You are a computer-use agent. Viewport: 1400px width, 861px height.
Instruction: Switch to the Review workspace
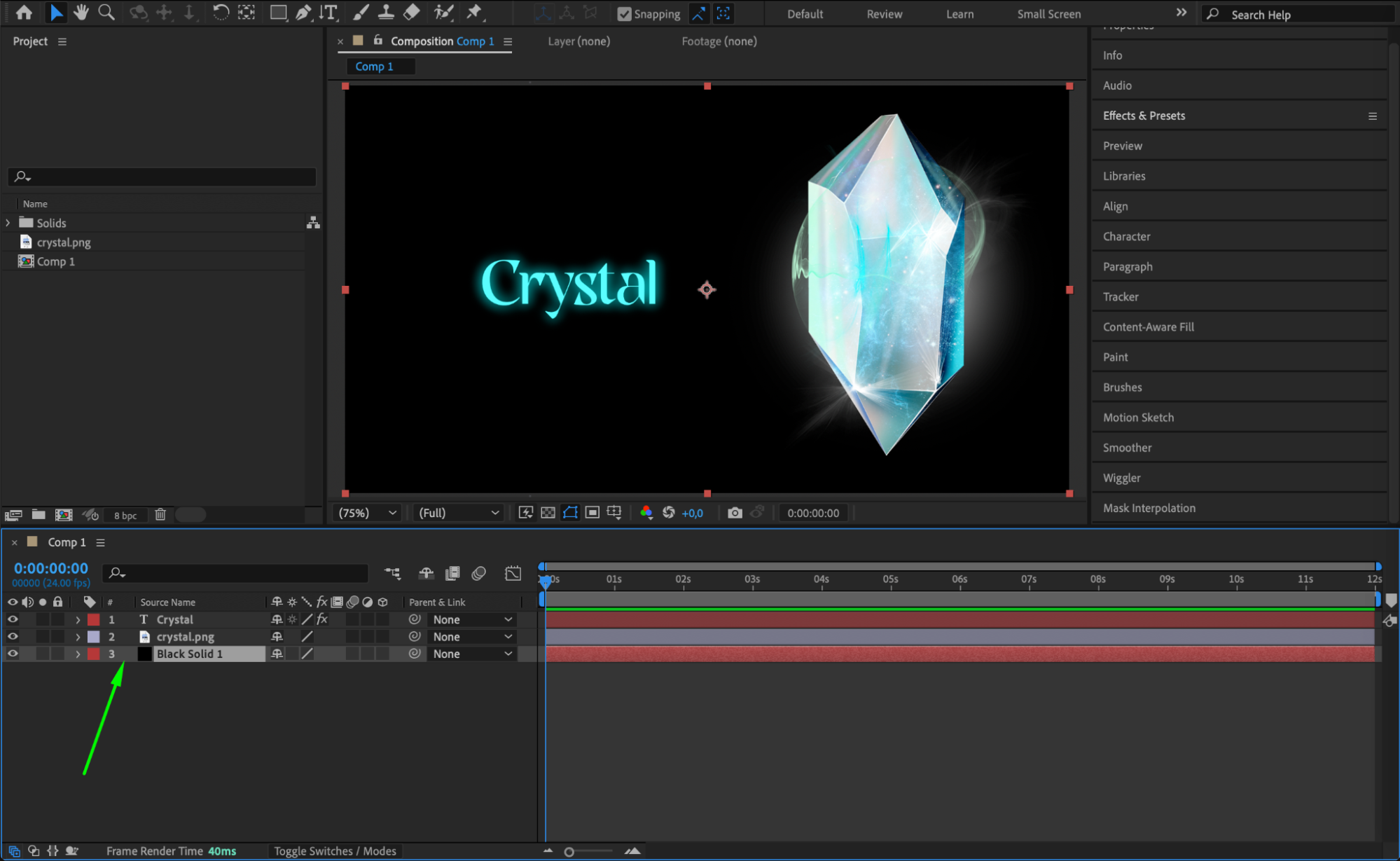click(884, 14)
